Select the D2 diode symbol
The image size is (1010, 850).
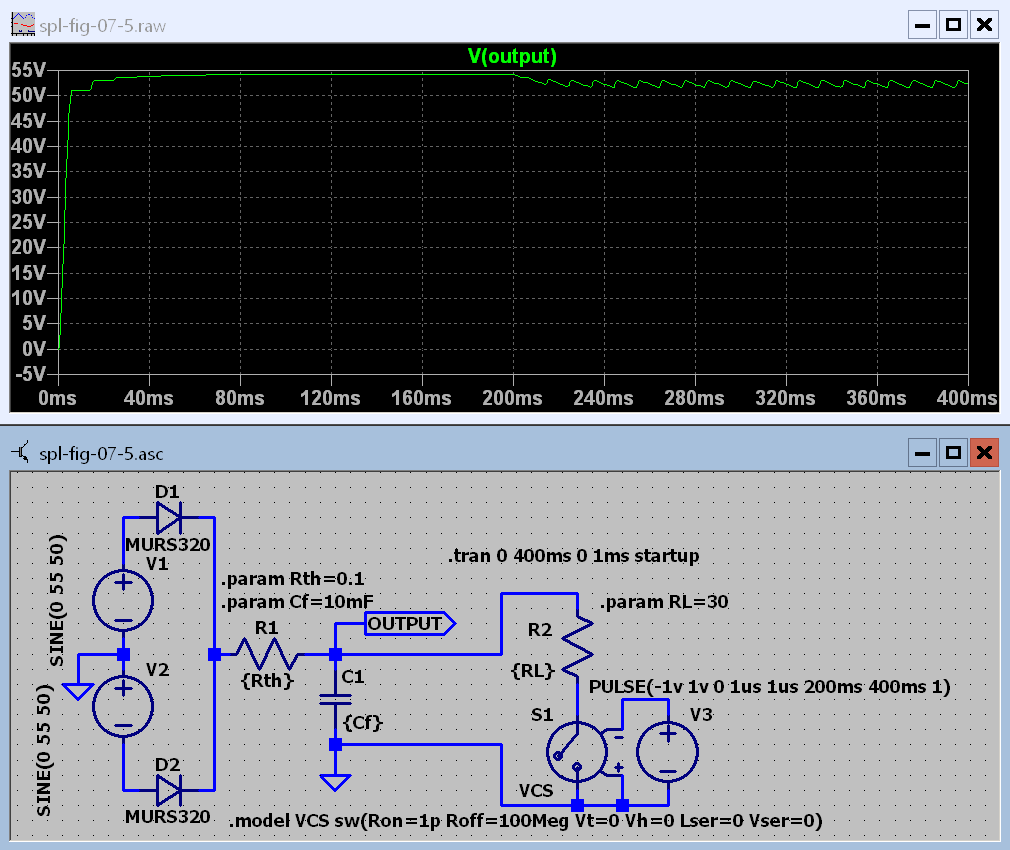pos(168,790)
